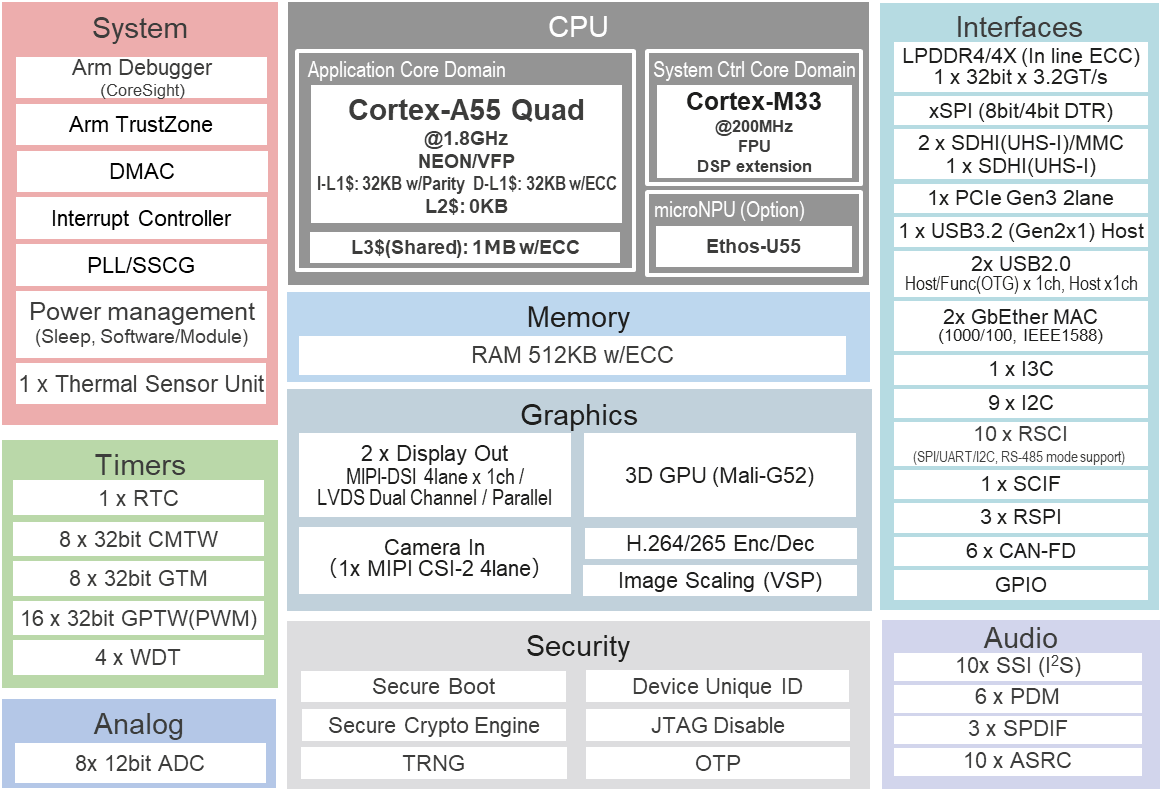The width and height of the screenshot is (1161, 790).
Task: Select the 8 x 32bit GTM block
Action: (x=138, y=578)
